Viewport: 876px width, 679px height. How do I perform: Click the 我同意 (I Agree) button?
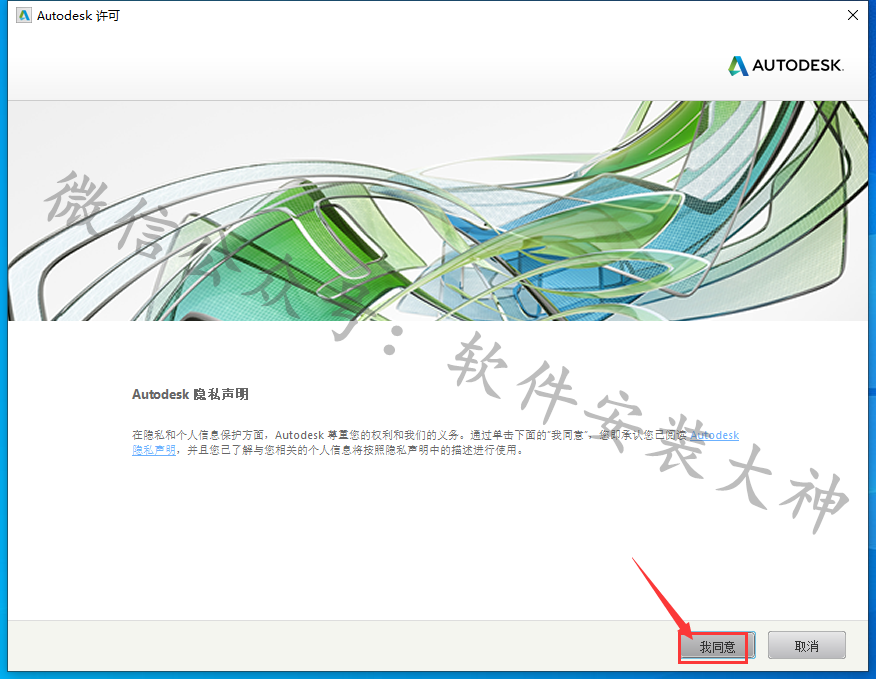(717, 647)
